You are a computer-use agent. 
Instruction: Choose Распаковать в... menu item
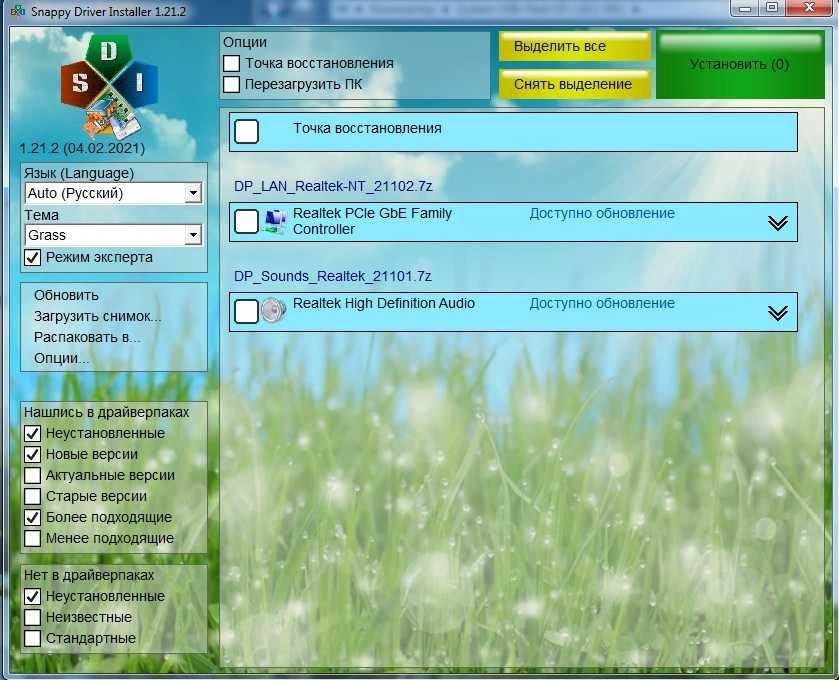pos(87,338)
